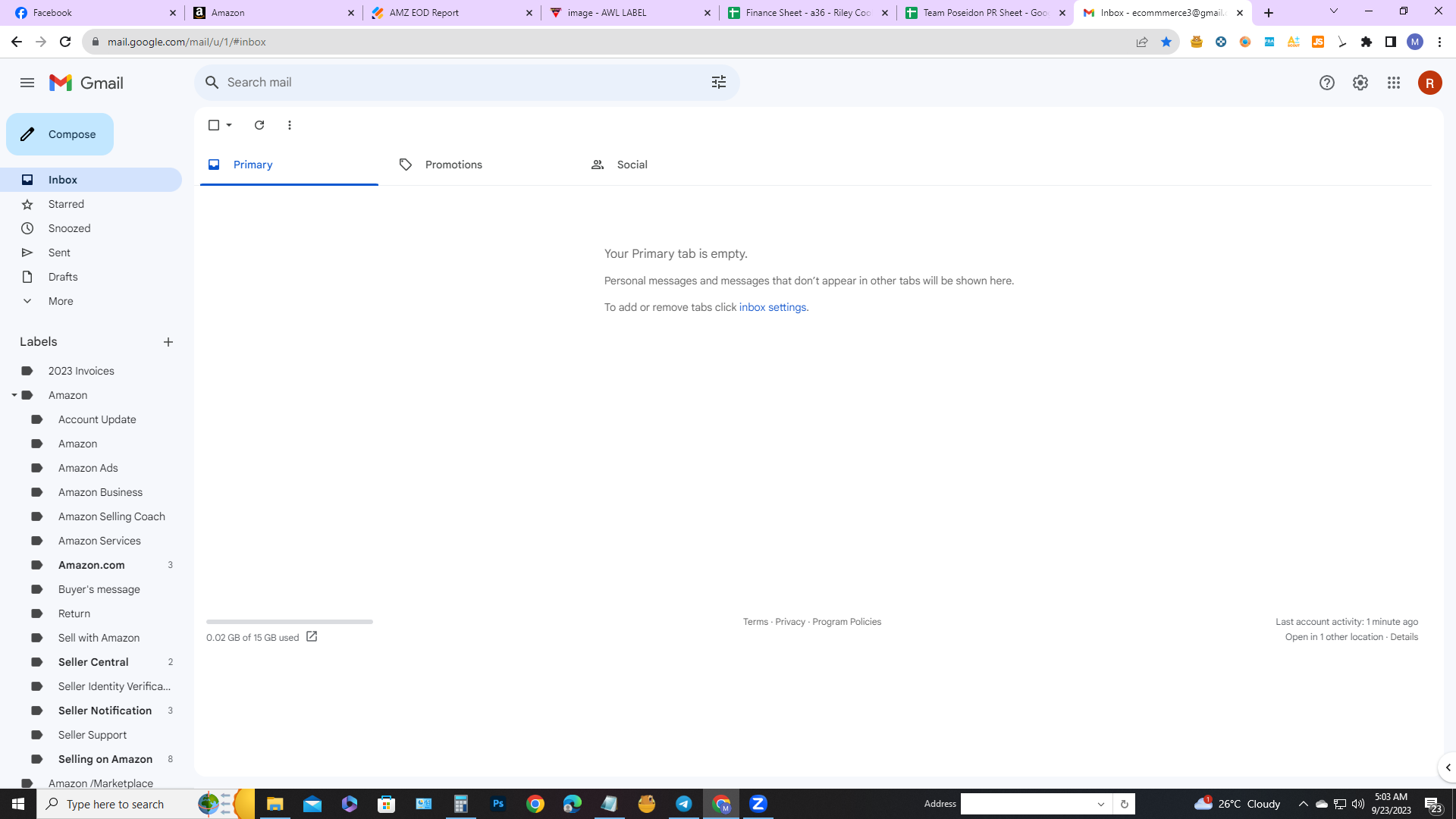Reload the browser page
The width and height of the screenshot is (1456, 819).
pyautogui.click(x=65, y=42)
